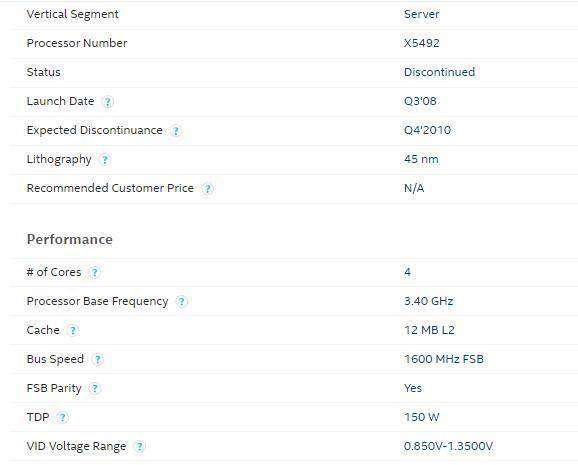578x465 pixels.
Task: Click the help icon next to Launch Date
Action: [107, 102]
